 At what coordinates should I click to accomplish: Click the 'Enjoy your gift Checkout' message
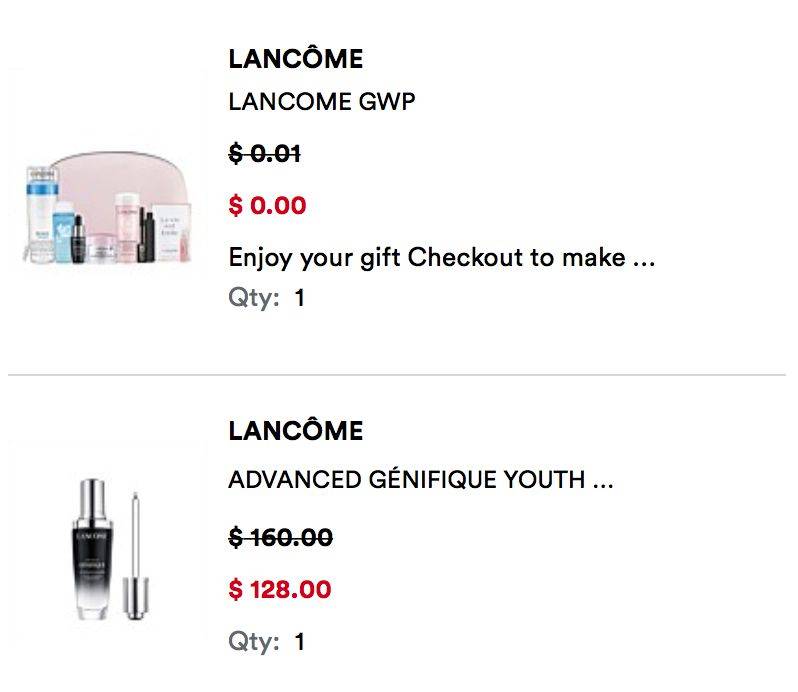[x=442, y=257]
